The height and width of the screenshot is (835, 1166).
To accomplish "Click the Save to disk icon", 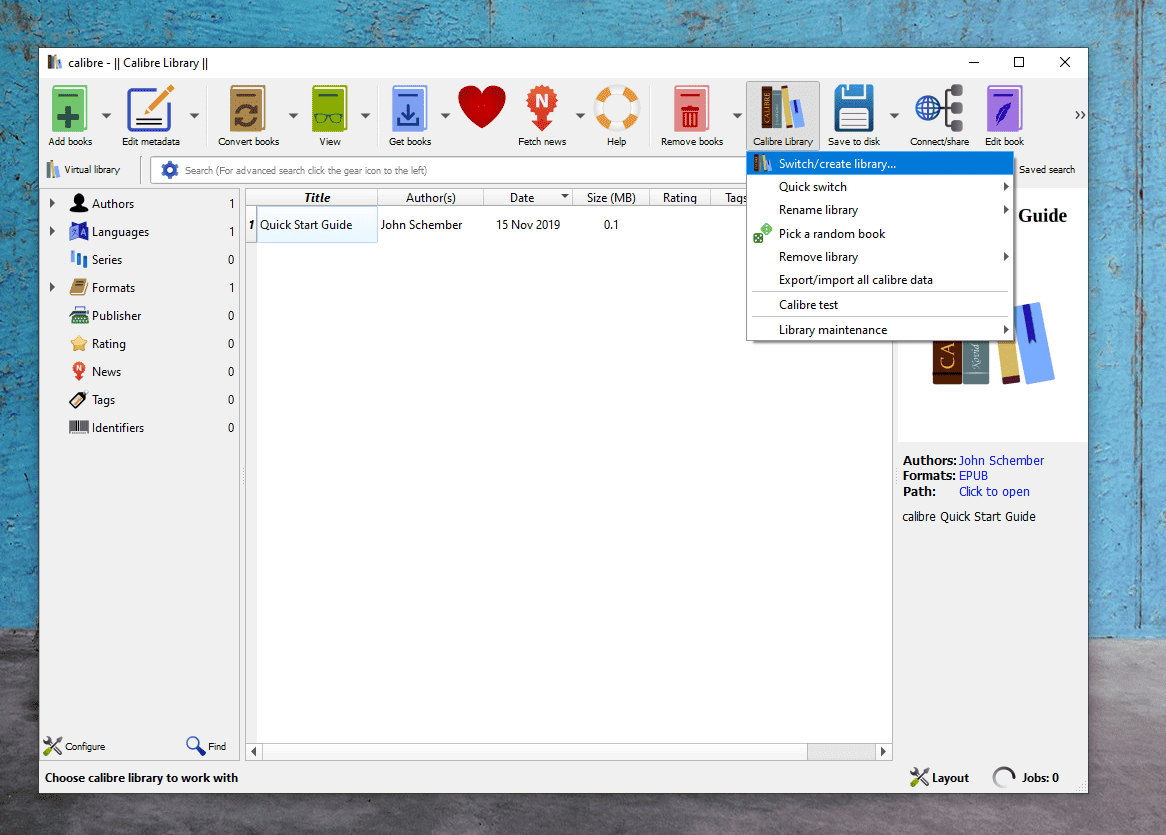I will [x=853, y=109].
